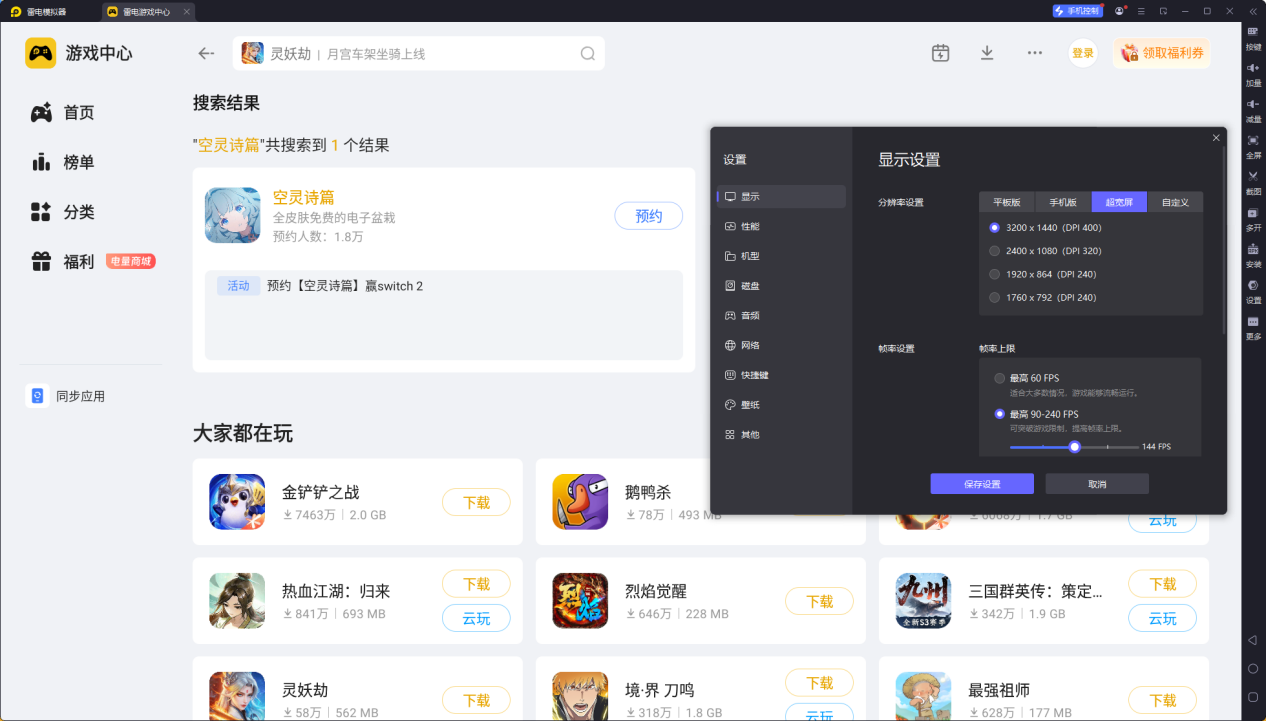Click the search magnifier icon
Image resolution: width=1266 pixels, height=721 pixels.
tap(588, 54)
